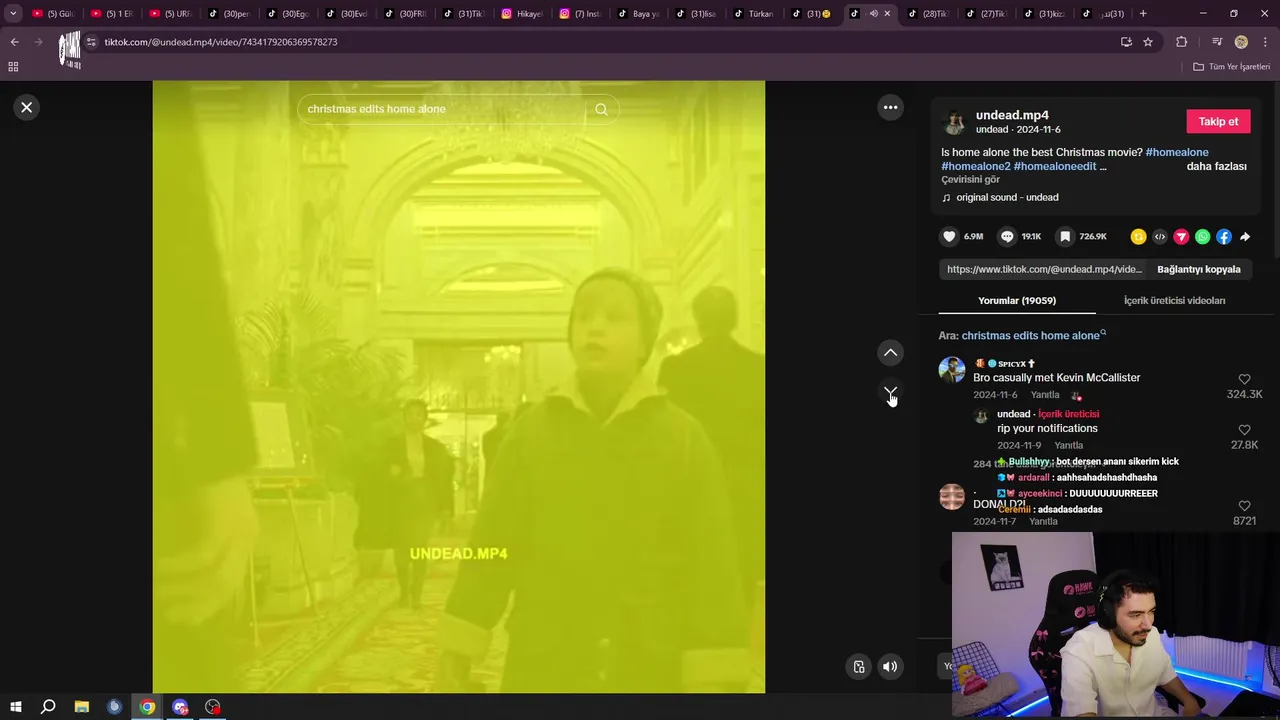Open the donald-style commenter avatar beside 'DONALD?!'

(952, 497)
